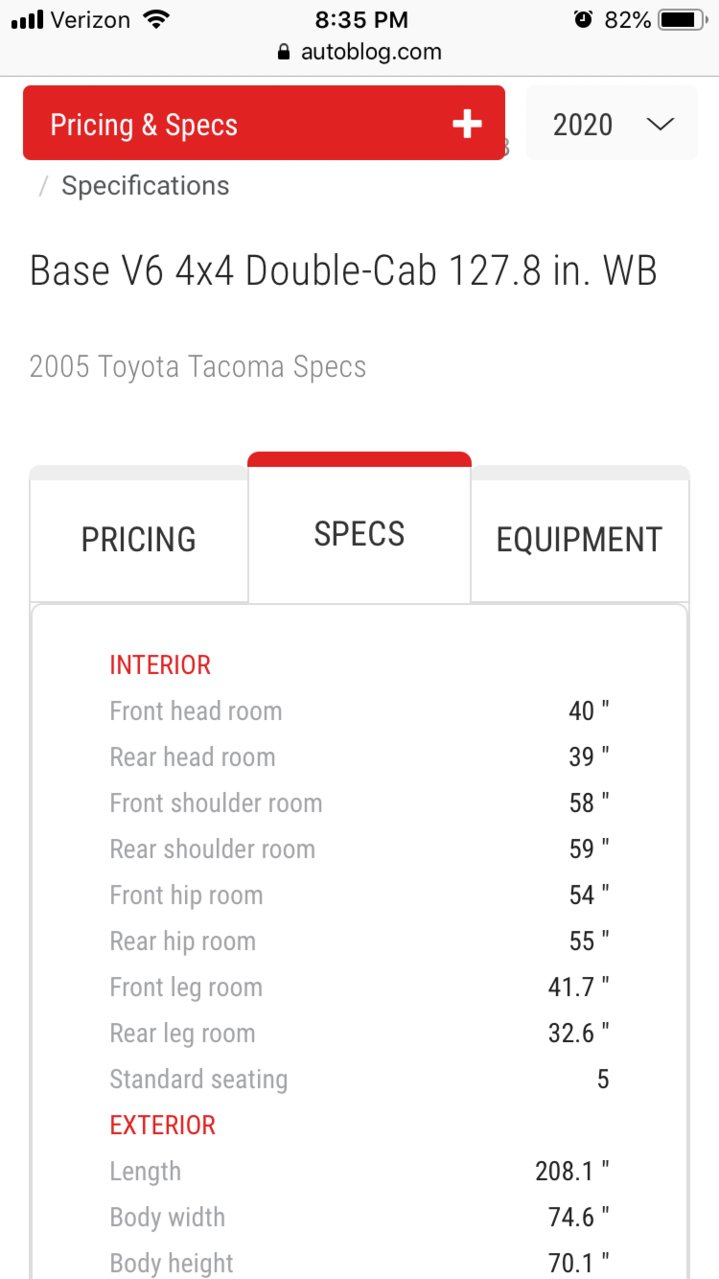The width and height of the screenshot is (719, 1279).
Task: Select the Front head room row
Action: coord(359,711)
